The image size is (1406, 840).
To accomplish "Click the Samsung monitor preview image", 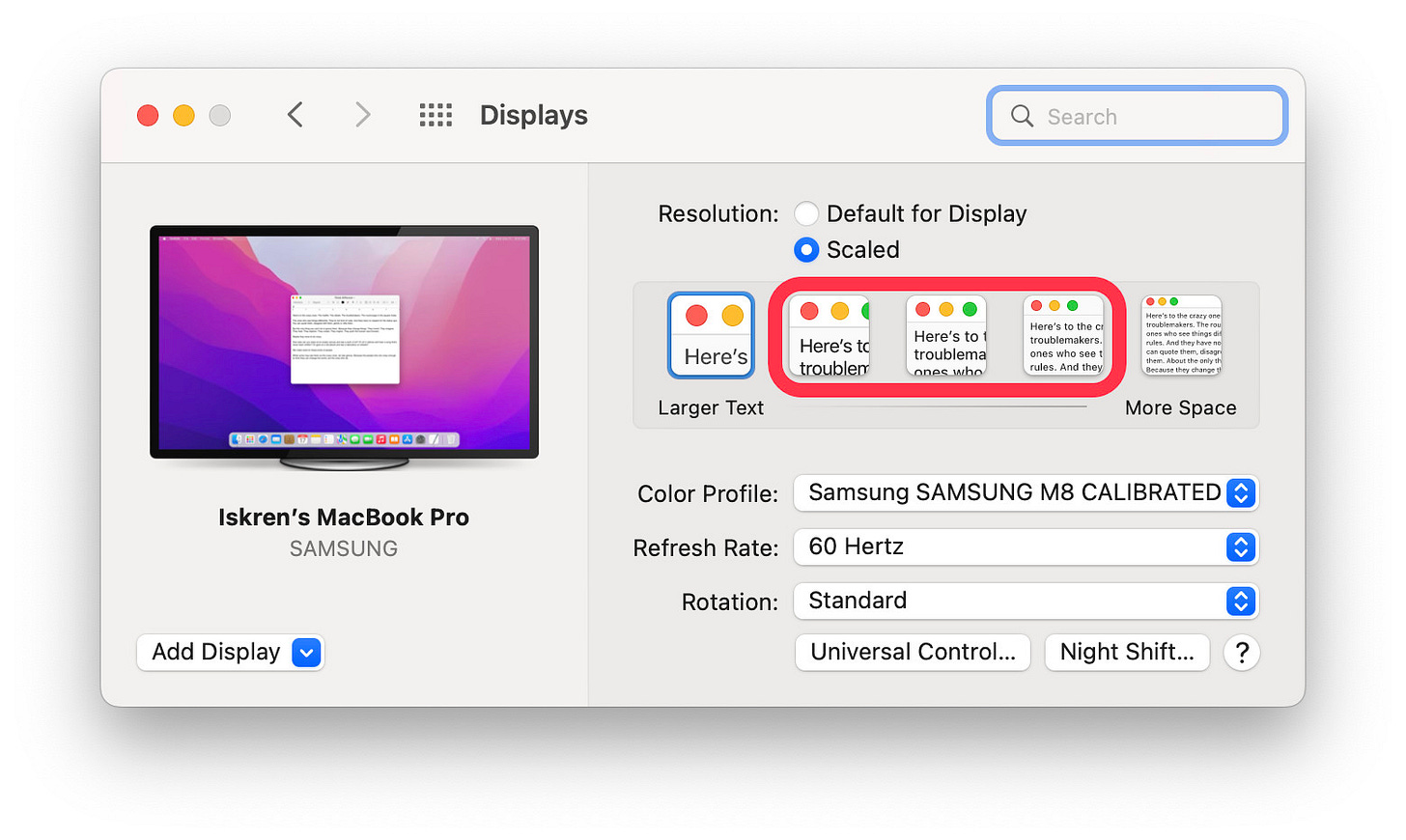I will point(344,348).
